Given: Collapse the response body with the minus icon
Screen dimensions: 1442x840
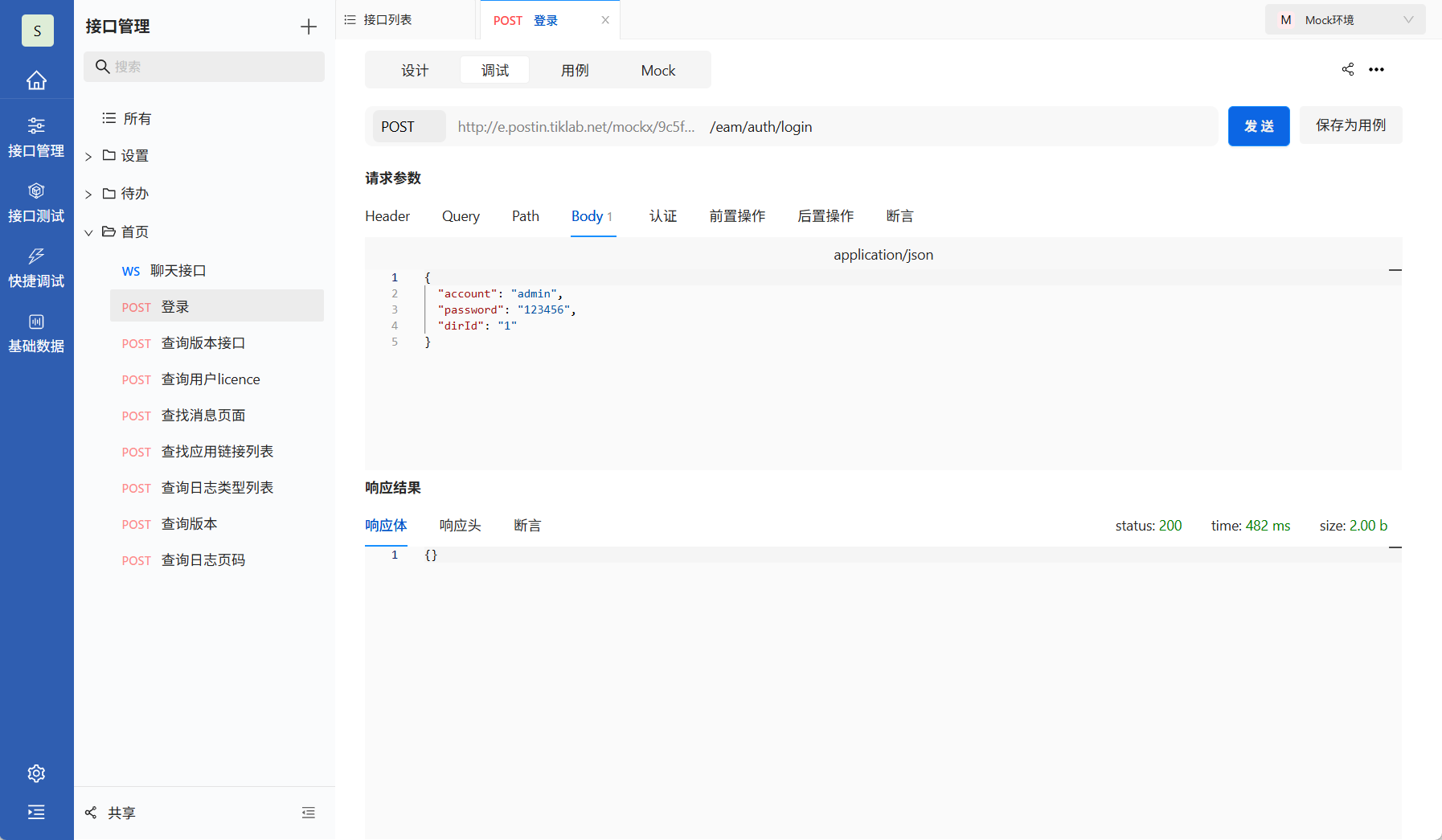Looking at the screenshot, I should pos(1395,547).
